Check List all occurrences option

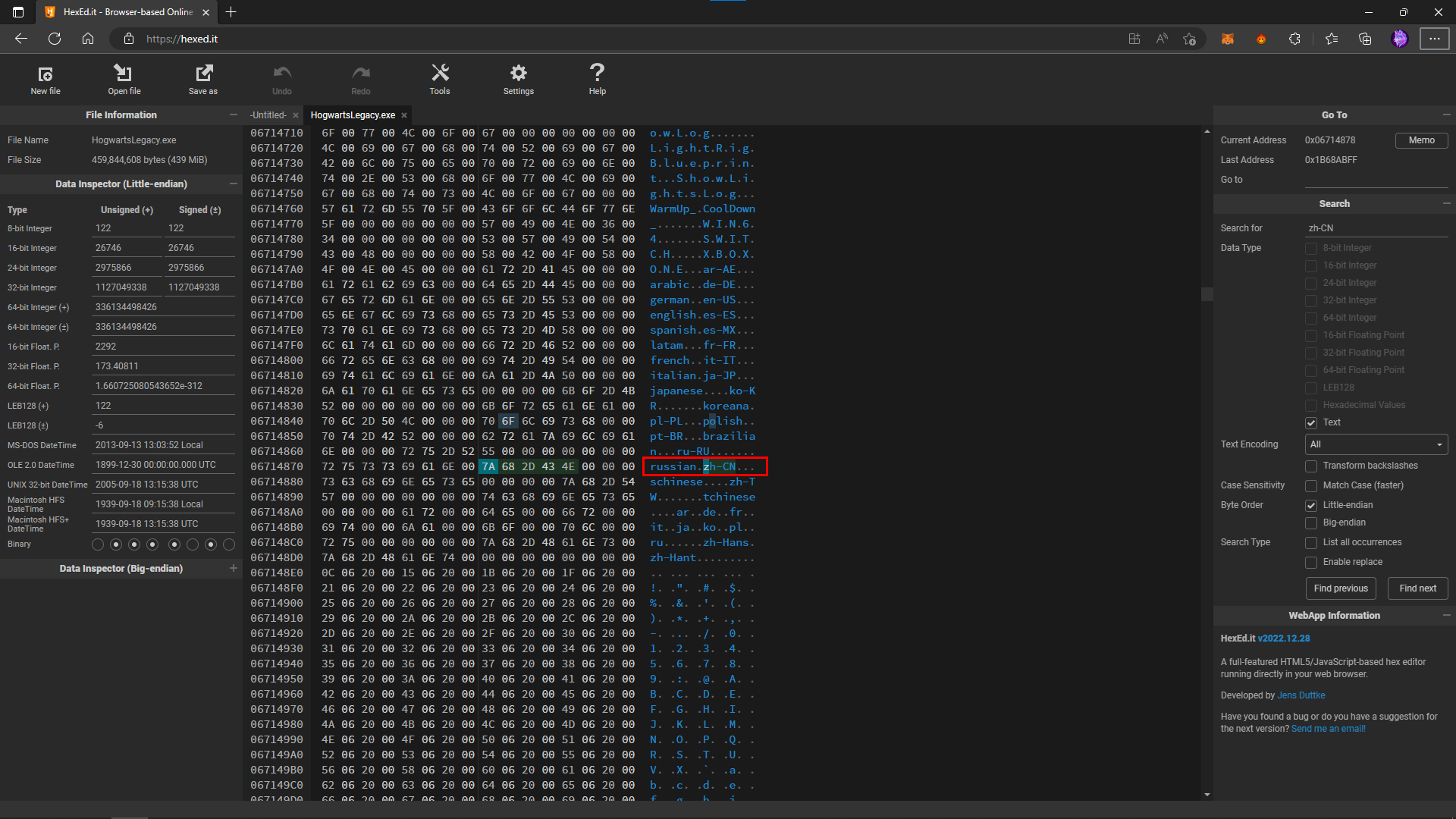point(1310,542)
